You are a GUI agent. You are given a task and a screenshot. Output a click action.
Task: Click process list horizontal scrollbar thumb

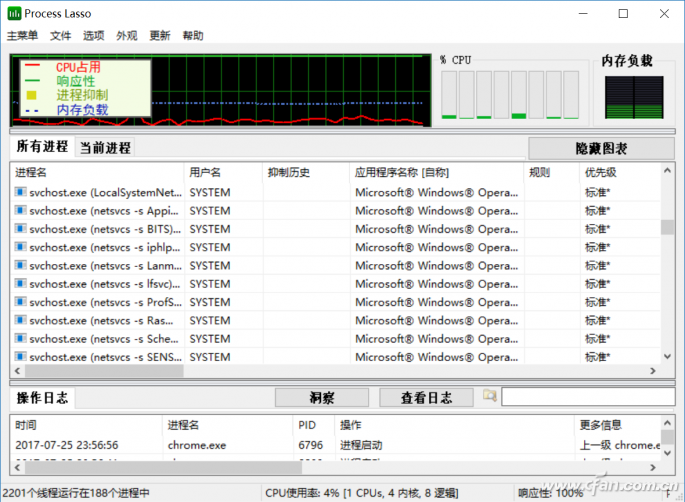(x=104, y=371)
